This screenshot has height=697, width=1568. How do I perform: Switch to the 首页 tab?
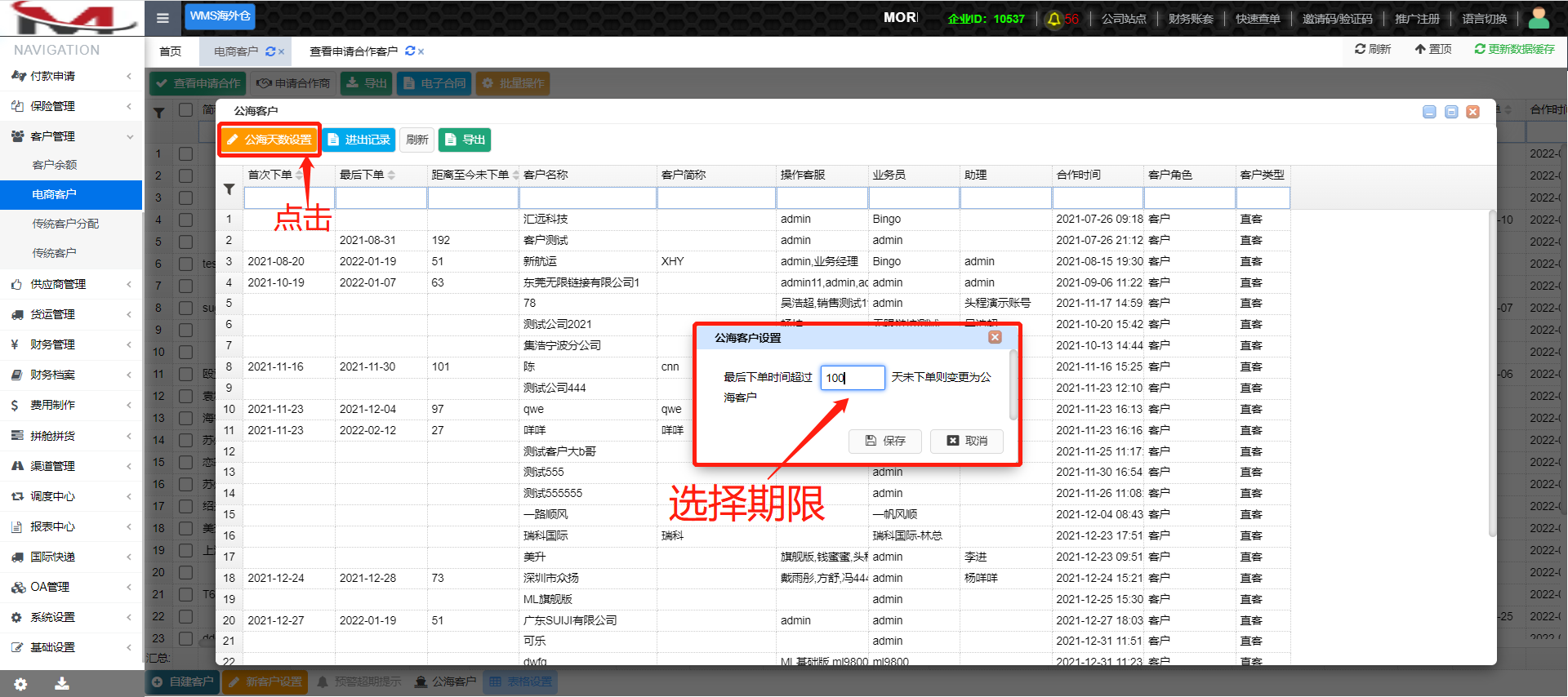point(171,51)
